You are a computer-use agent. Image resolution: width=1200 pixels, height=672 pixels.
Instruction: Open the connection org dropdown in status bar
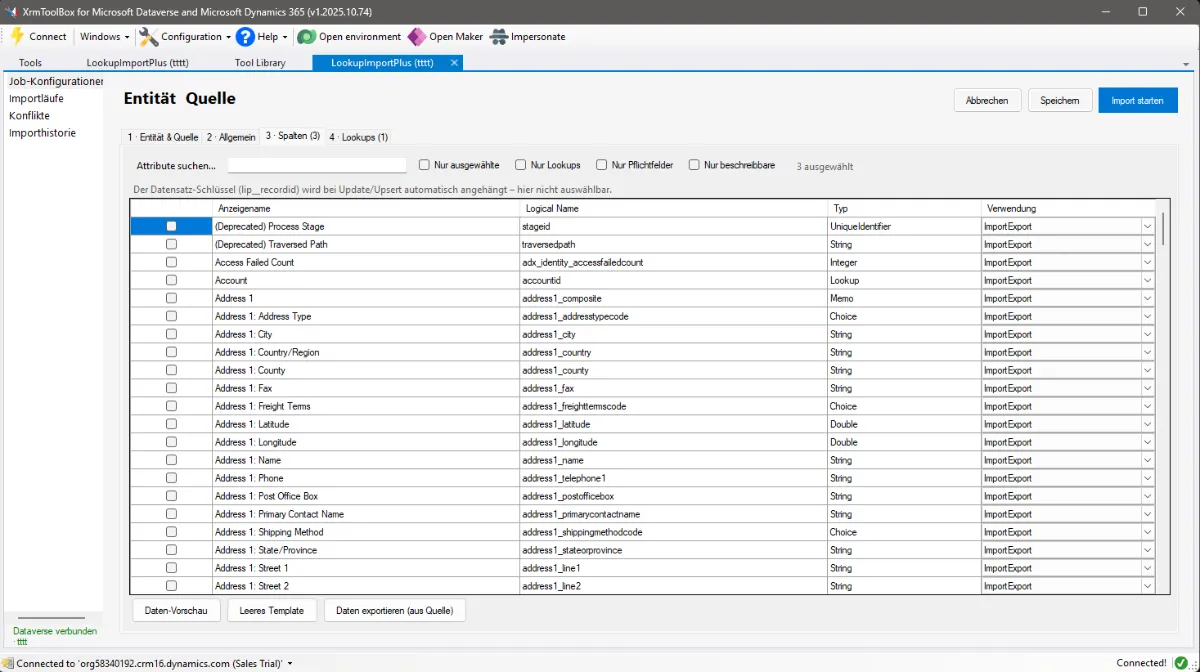tap(290, 663)
